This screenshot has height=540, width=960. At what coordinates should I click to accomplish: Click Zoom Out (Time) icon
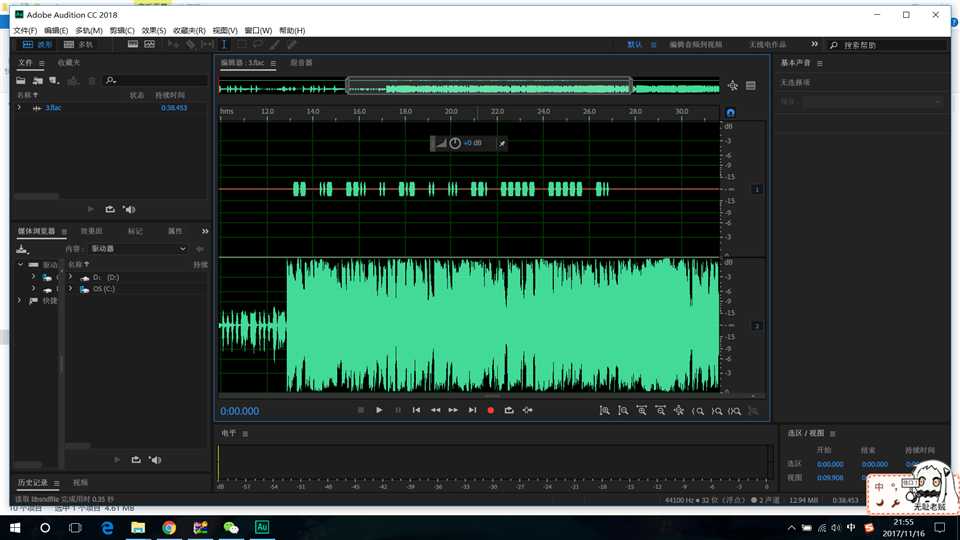pyautogui.click(x=660, y=411)
